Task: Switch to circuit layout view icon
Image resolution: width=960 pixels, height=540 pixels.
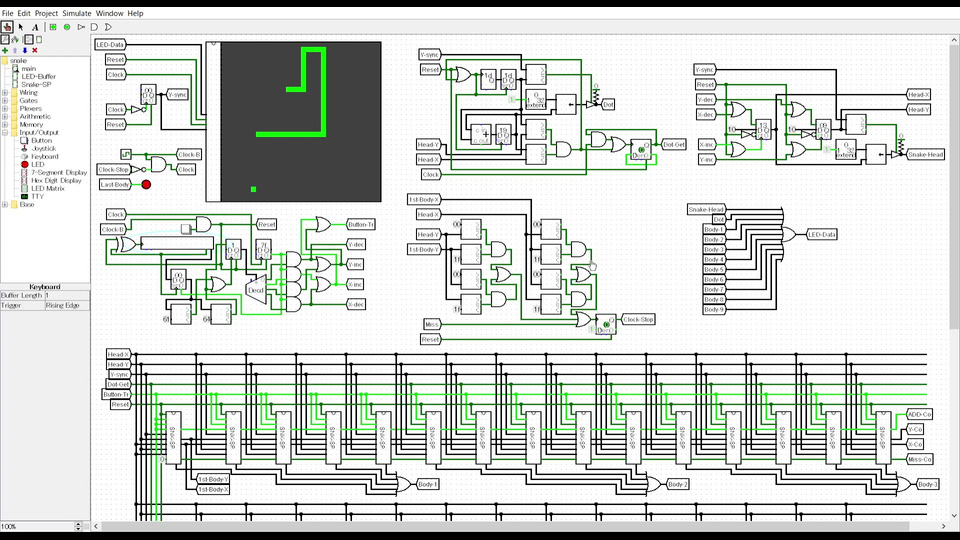Action: coord(28,39)
